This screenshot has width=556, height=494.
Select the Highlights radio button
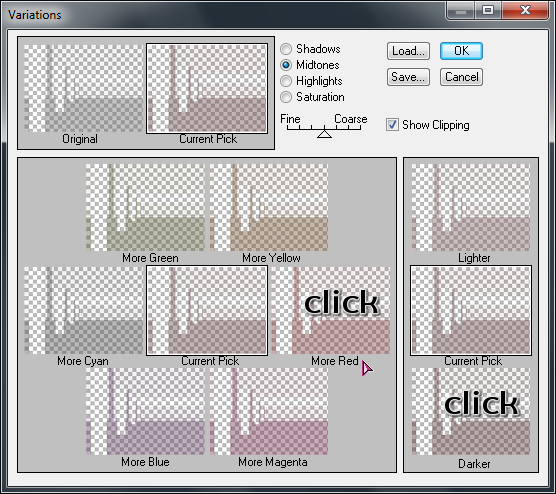286,81
